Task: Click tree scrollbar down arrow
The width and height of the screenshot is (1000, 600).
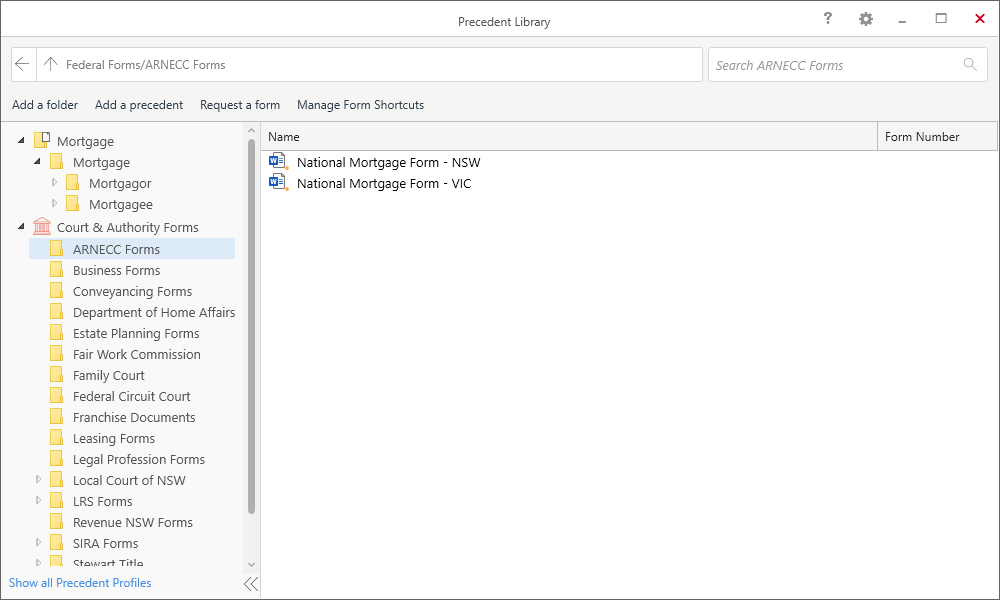Action: coord(251,564)
